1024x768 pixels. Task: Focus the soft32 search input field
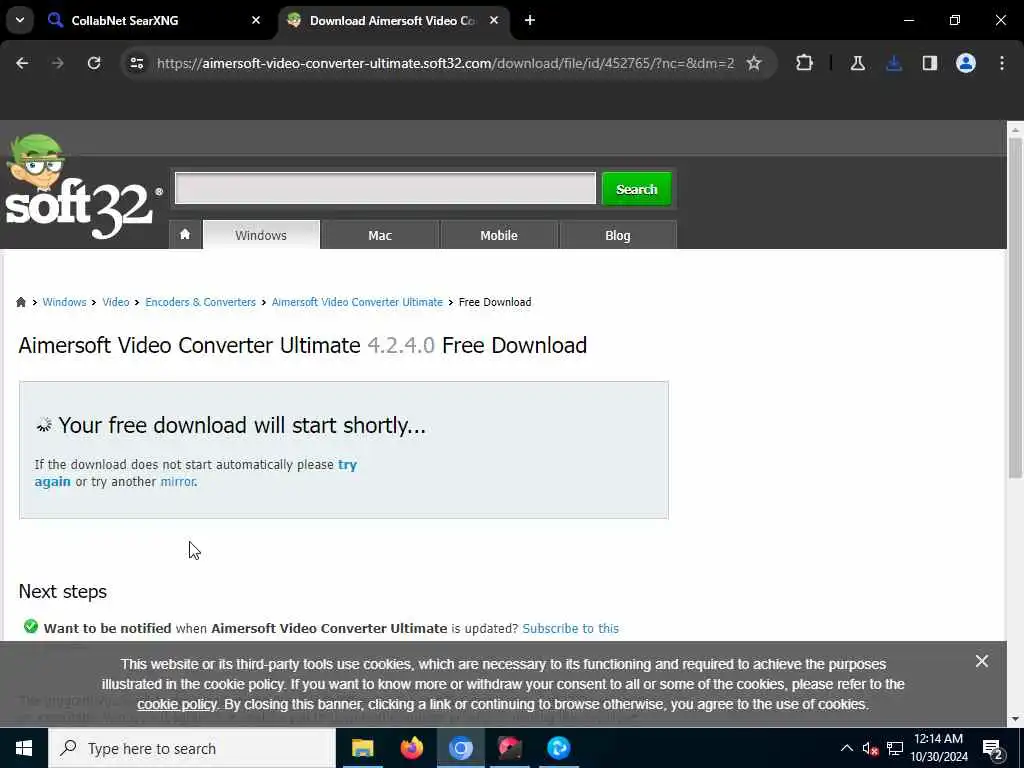(x=385, y=188)
